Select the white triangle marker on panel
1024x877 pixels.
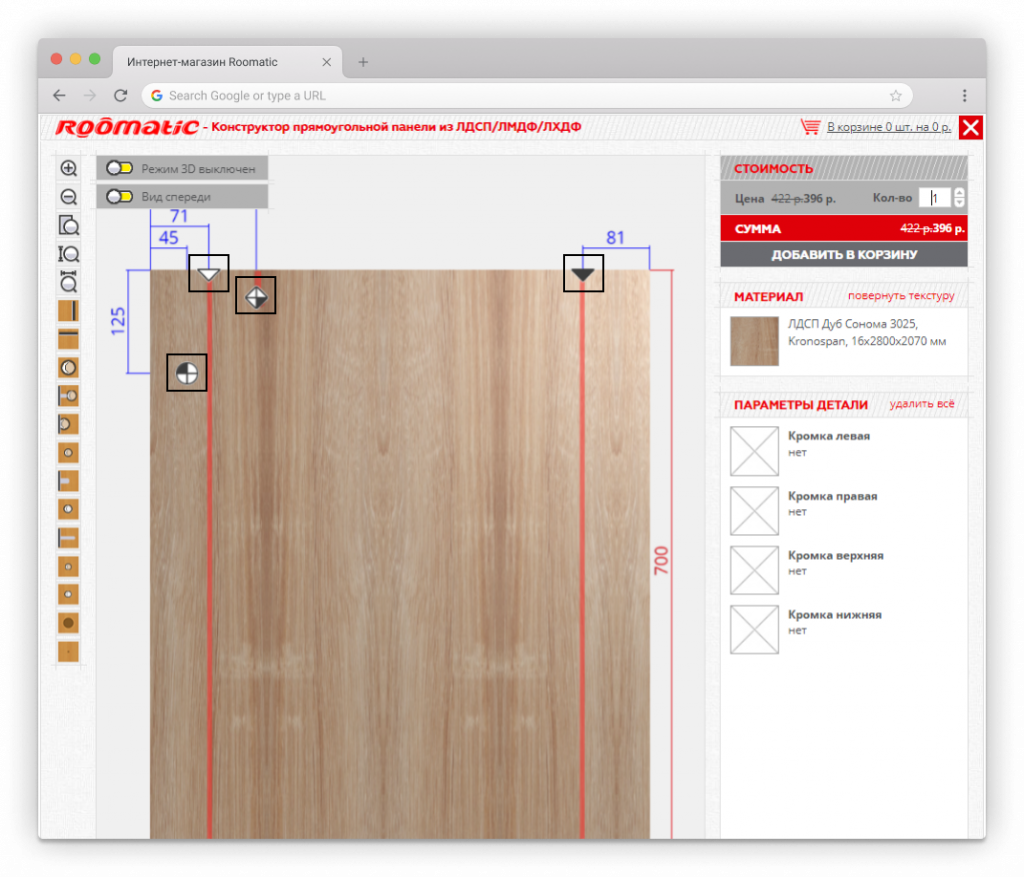pos(209,273)
